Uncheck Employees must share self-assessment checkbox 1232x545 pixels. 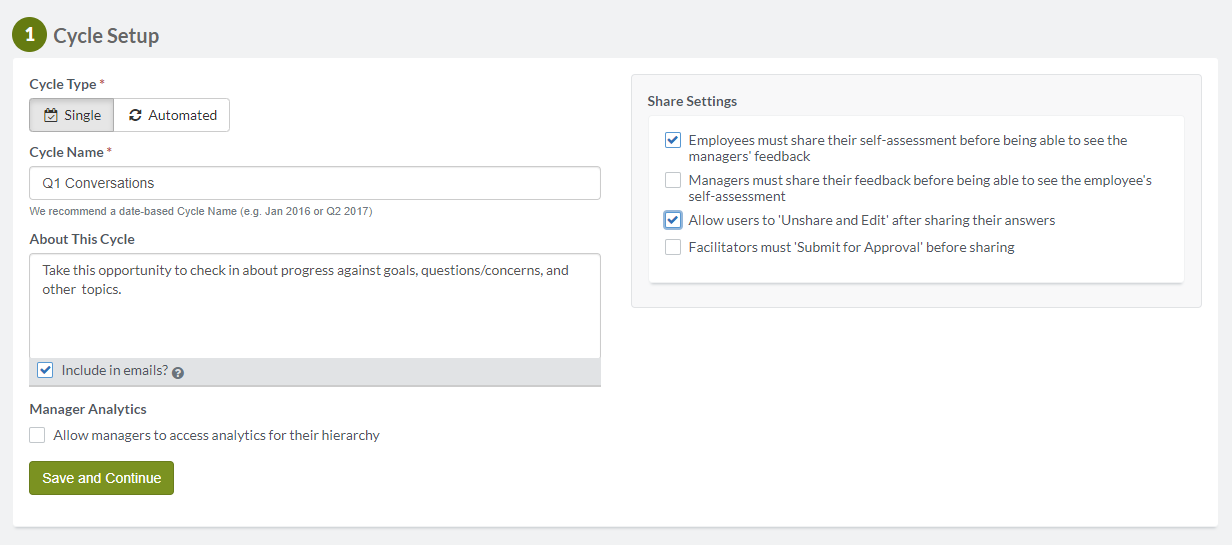tap(673, 140)
